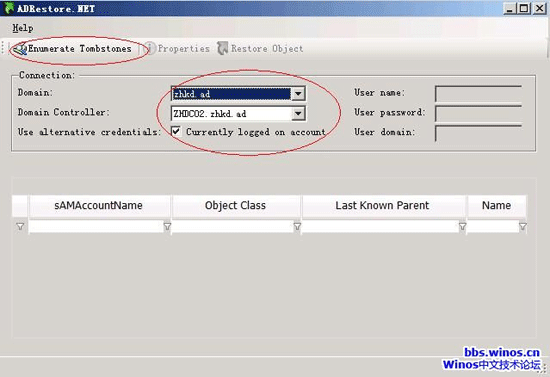Click the Restore Object toolbar button
The width and height of the screenshot is (550, 377).
pos(260,49)
